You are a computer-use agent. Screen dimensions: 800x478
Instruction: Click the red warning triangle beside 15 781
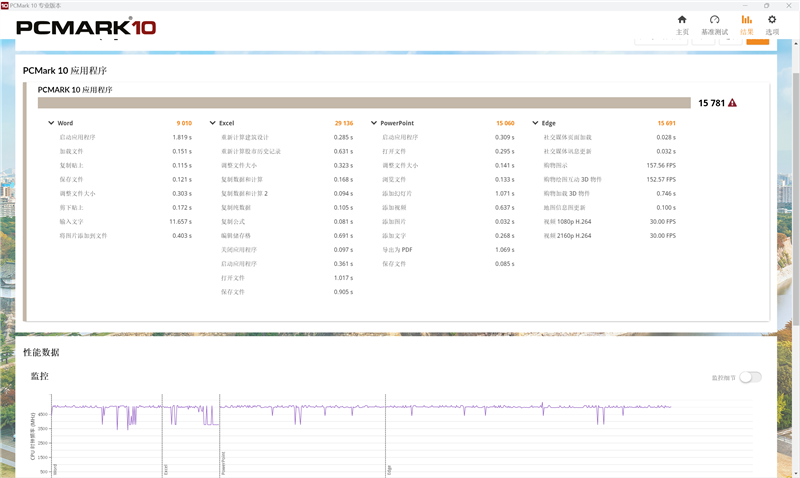coord(732,103)
